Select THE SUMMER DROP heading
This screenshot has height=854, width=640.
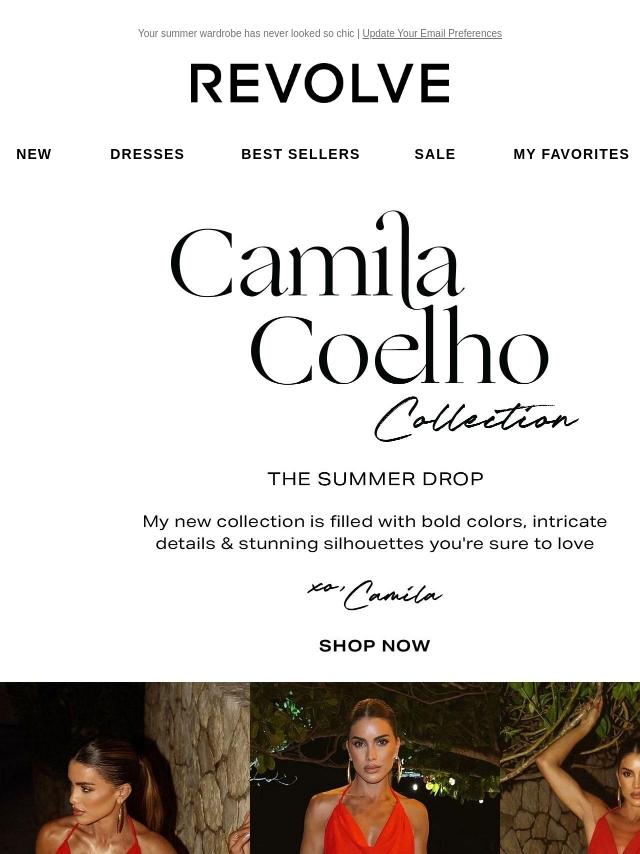(x=375, y=479)
